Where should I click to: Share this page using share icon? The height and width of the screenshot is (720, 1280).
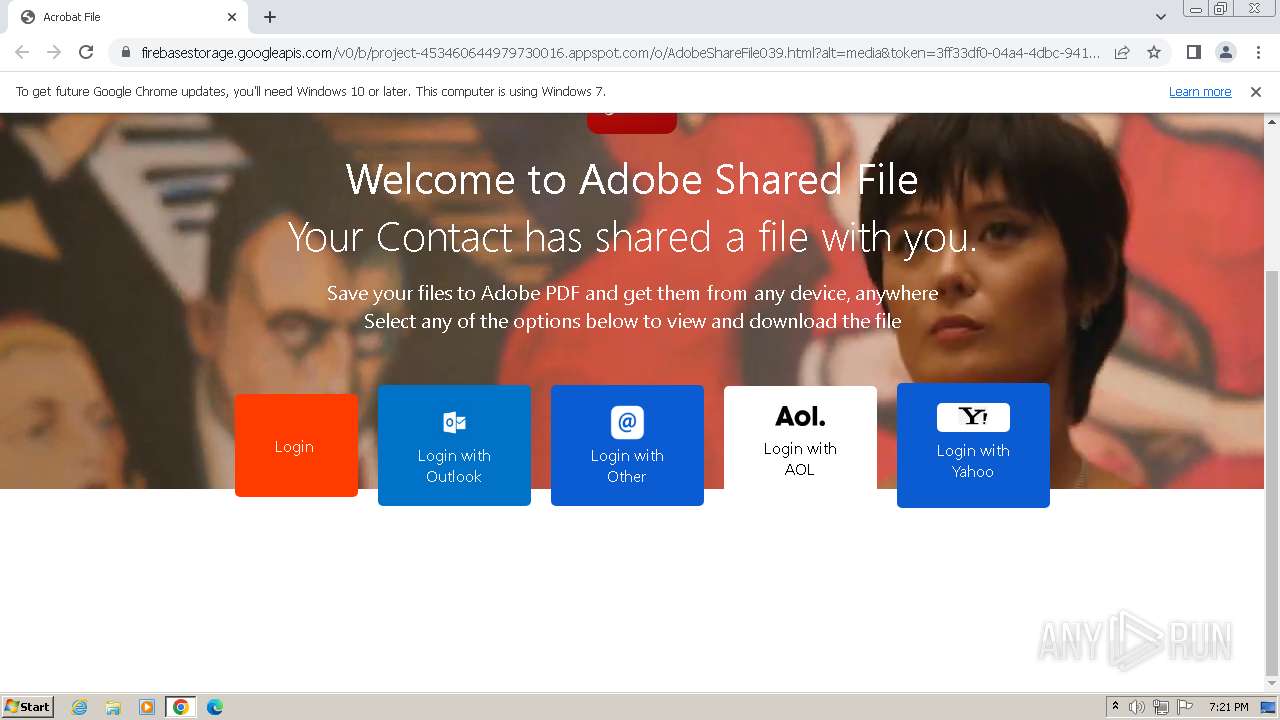[x=1122, y=52]
